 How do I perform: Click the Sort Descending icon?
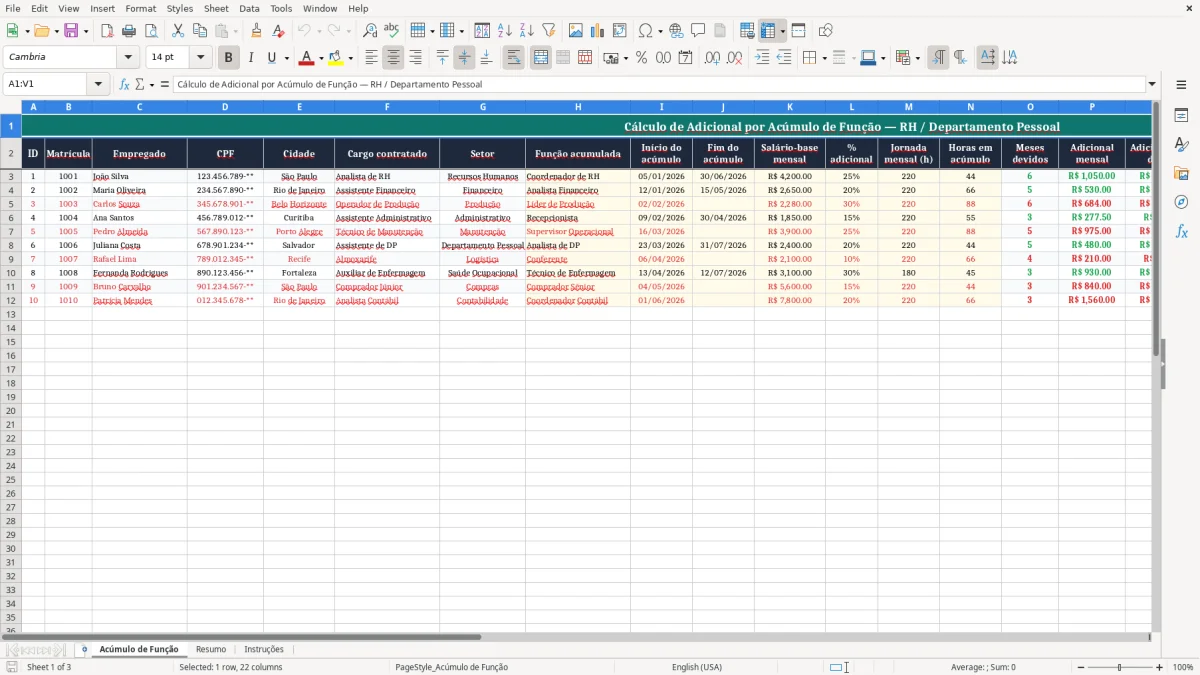pyautogui.click(x=527, y=31)
